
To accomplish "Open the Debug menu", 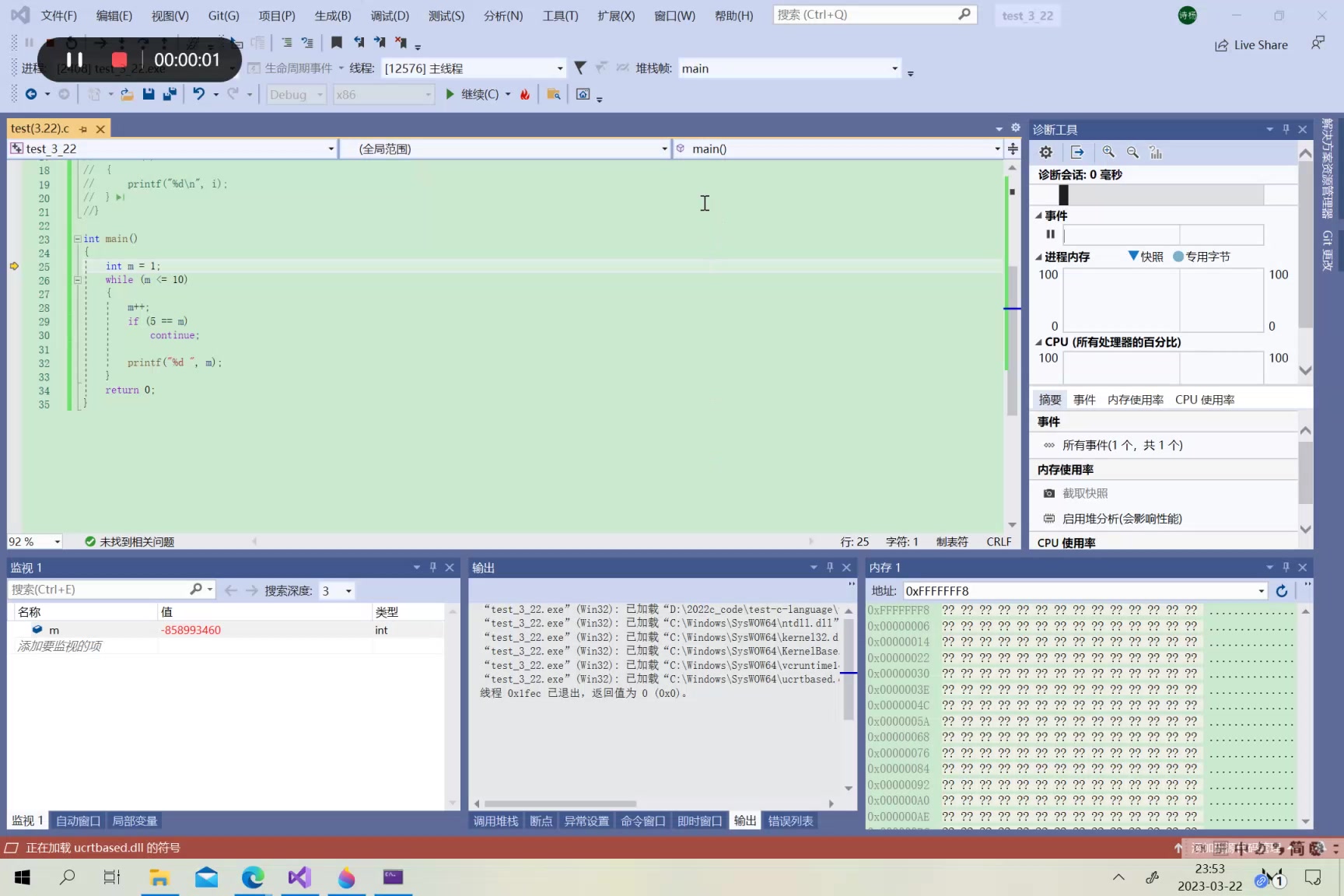I will (389, 16).
